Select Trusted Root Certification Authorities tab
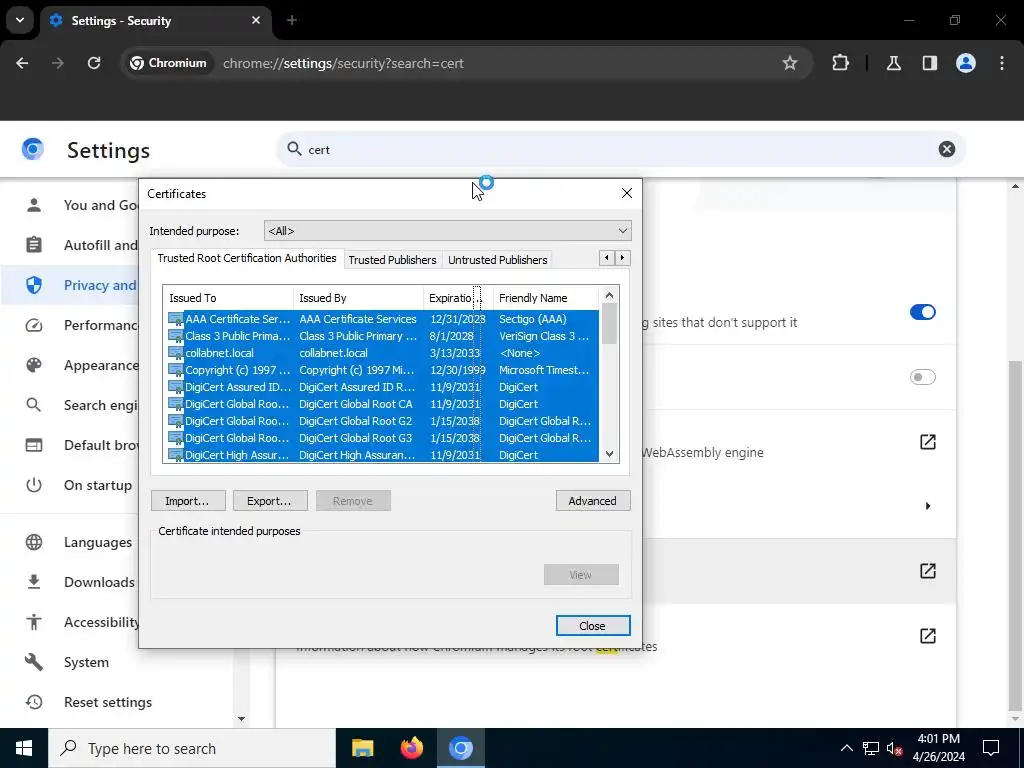 tap(247, 258)
